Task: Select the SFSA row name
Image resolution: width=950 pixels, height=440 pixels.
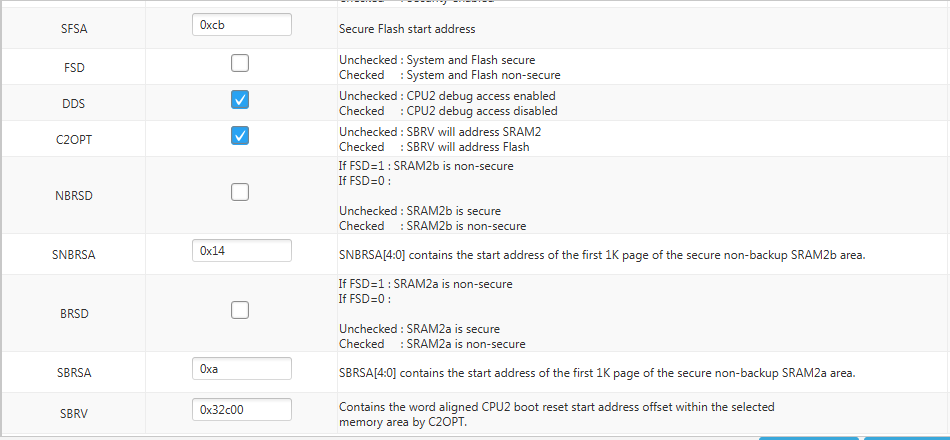Action: (x=73, y=28)
